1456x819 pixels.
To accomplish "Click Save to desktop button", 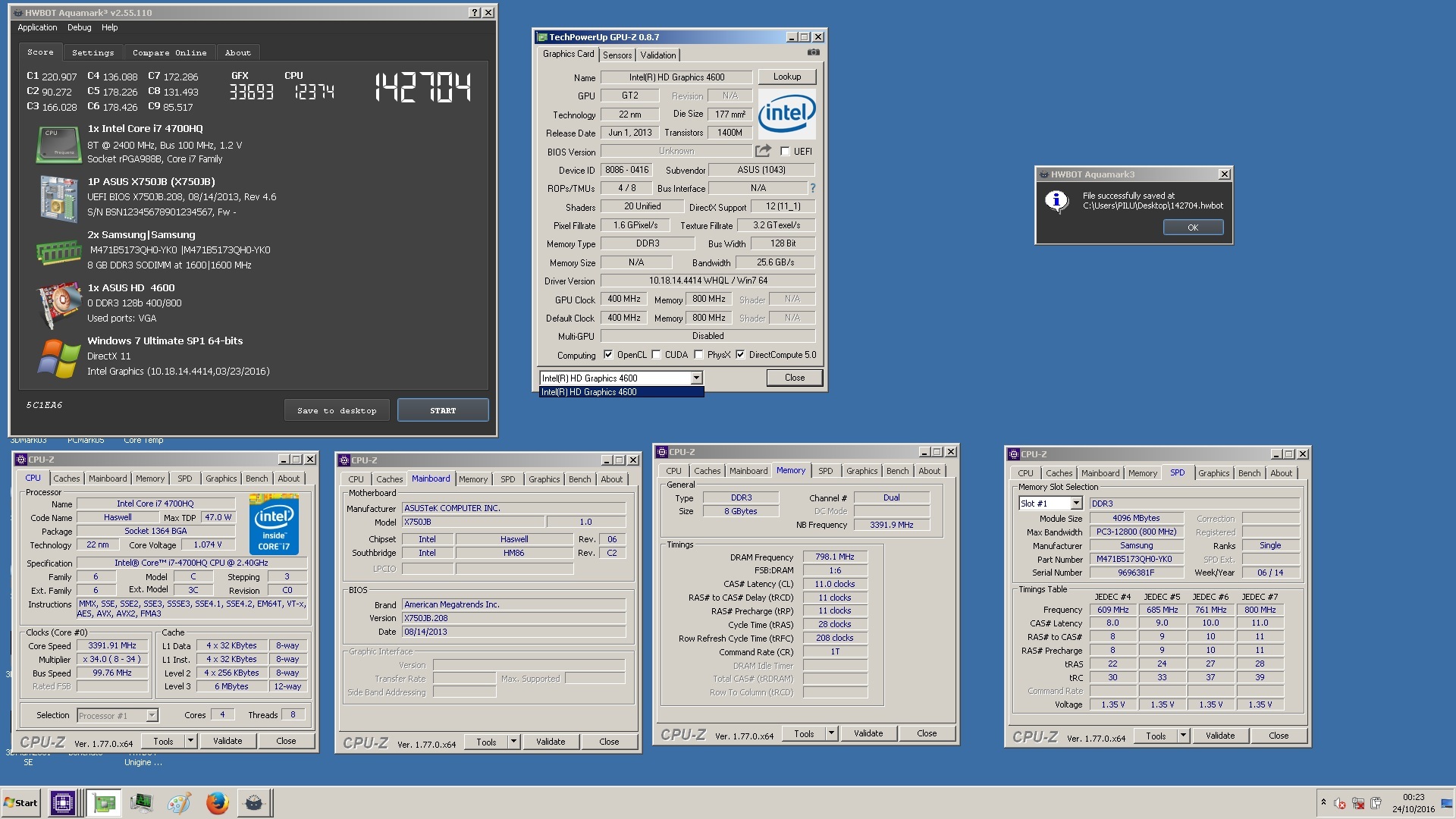I will tap(337, 410).
